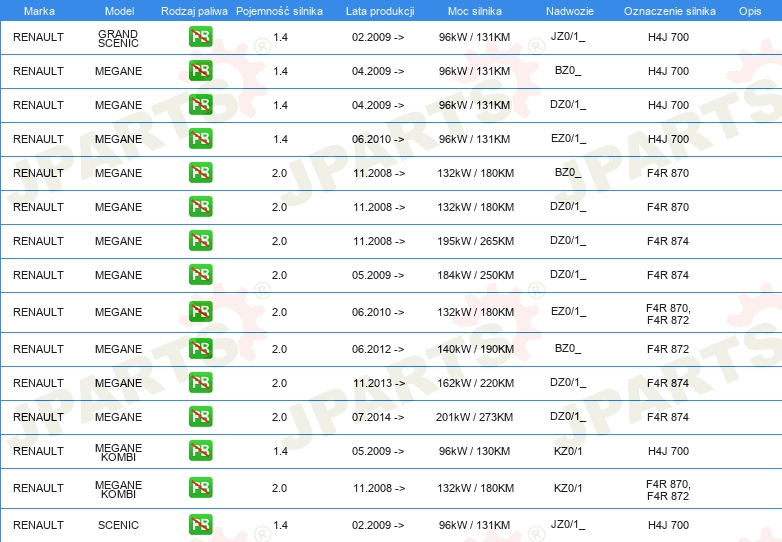Click the MEGANE KOMBI model cell with engine 2.0

click(118, 489)
